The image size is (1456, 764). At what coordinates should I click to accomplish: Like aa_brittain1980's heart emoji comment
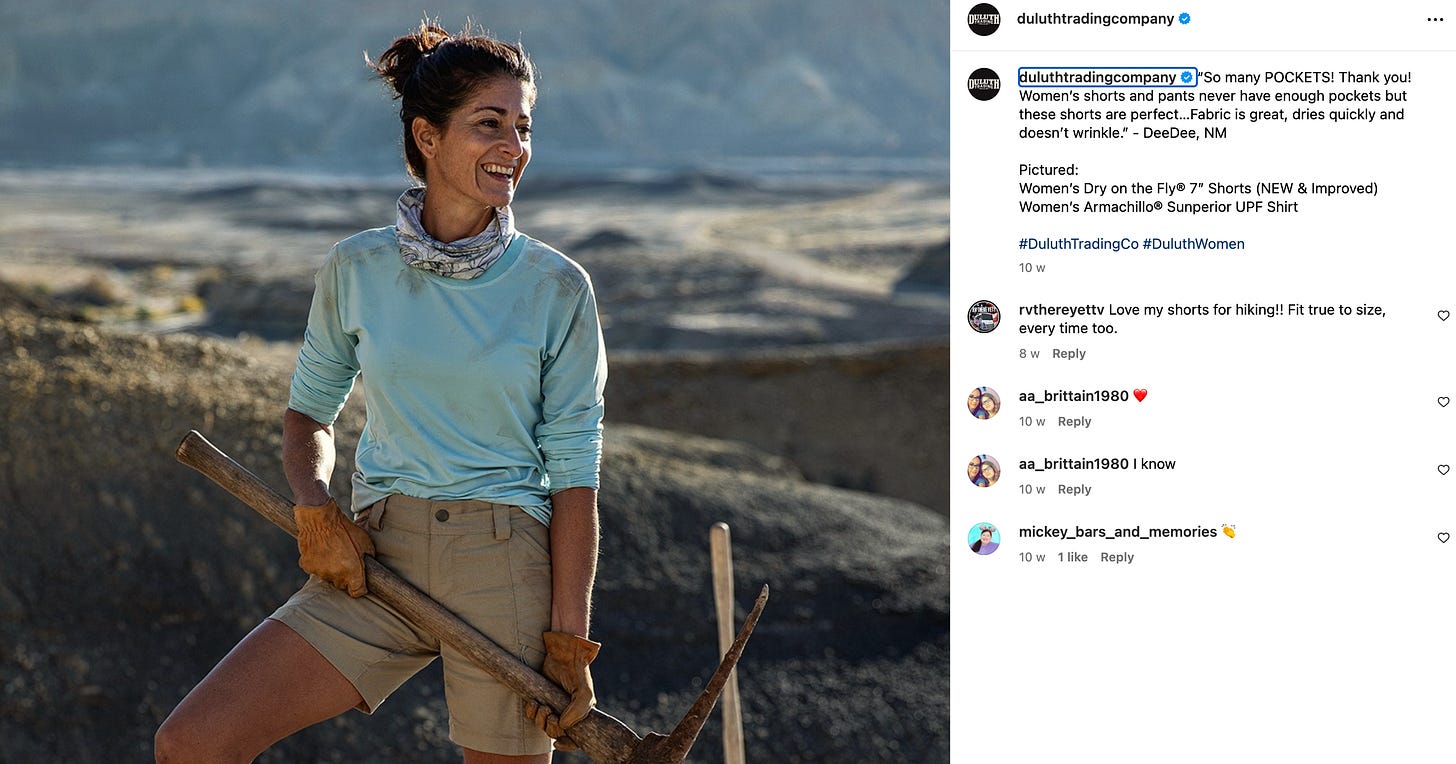click(1443, 402)
